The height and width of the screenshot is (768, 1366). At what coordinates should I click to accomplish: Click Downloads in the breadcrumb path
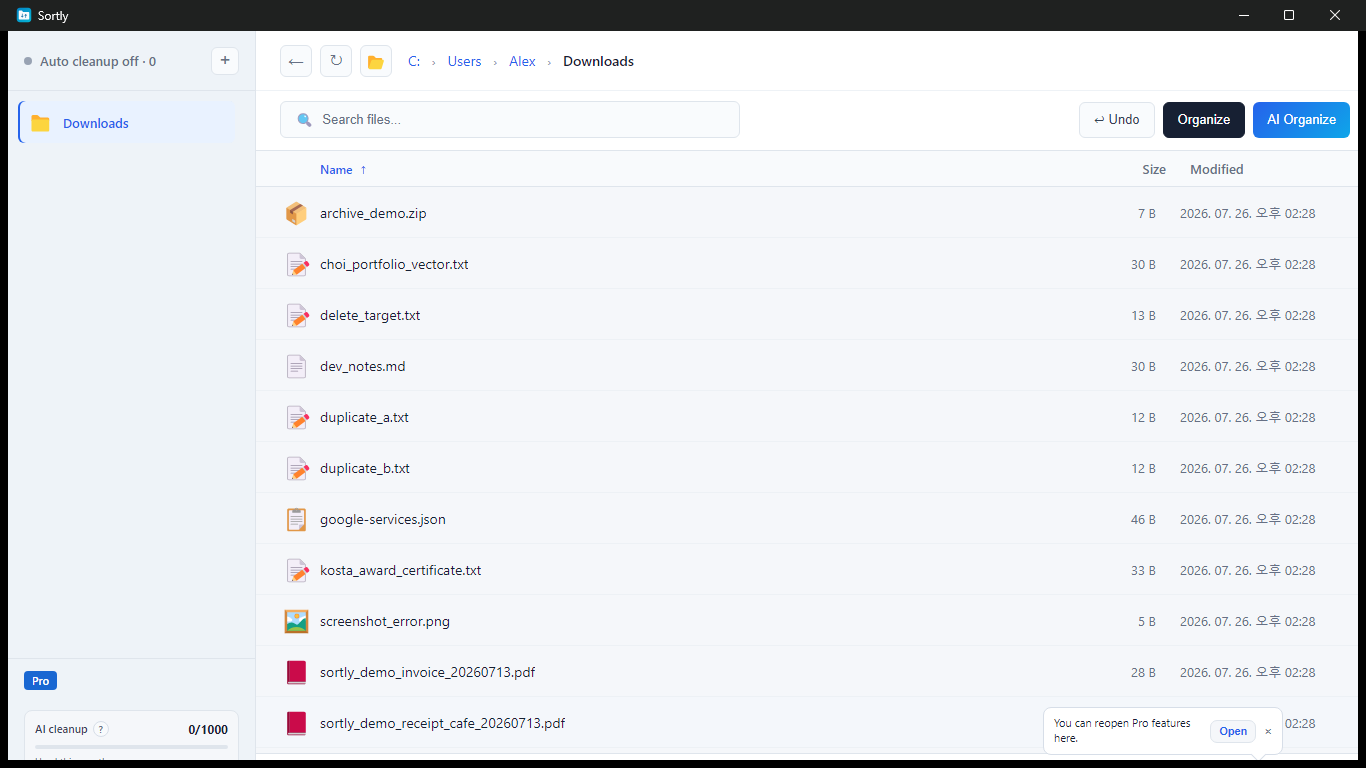pyautogui.click(x=598, y=61)
